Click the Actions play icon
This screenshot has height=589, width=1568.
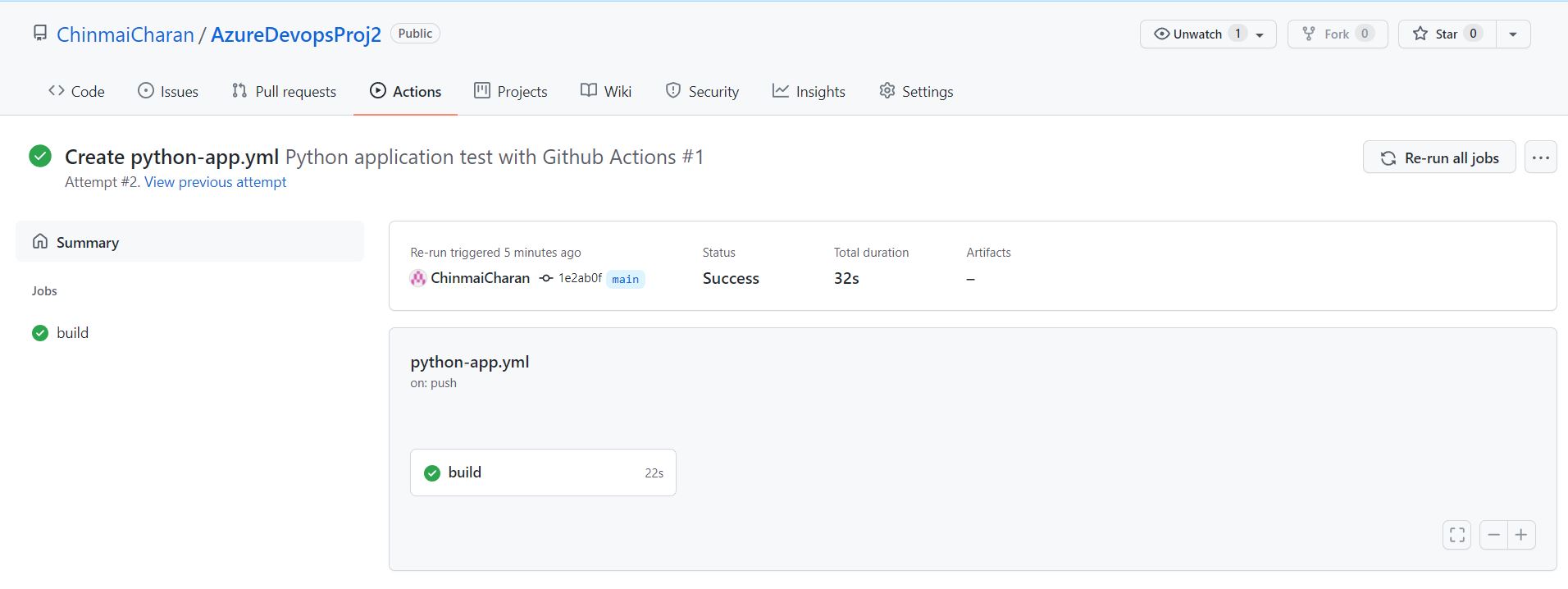pyautogui.click(x=378, y=90)
